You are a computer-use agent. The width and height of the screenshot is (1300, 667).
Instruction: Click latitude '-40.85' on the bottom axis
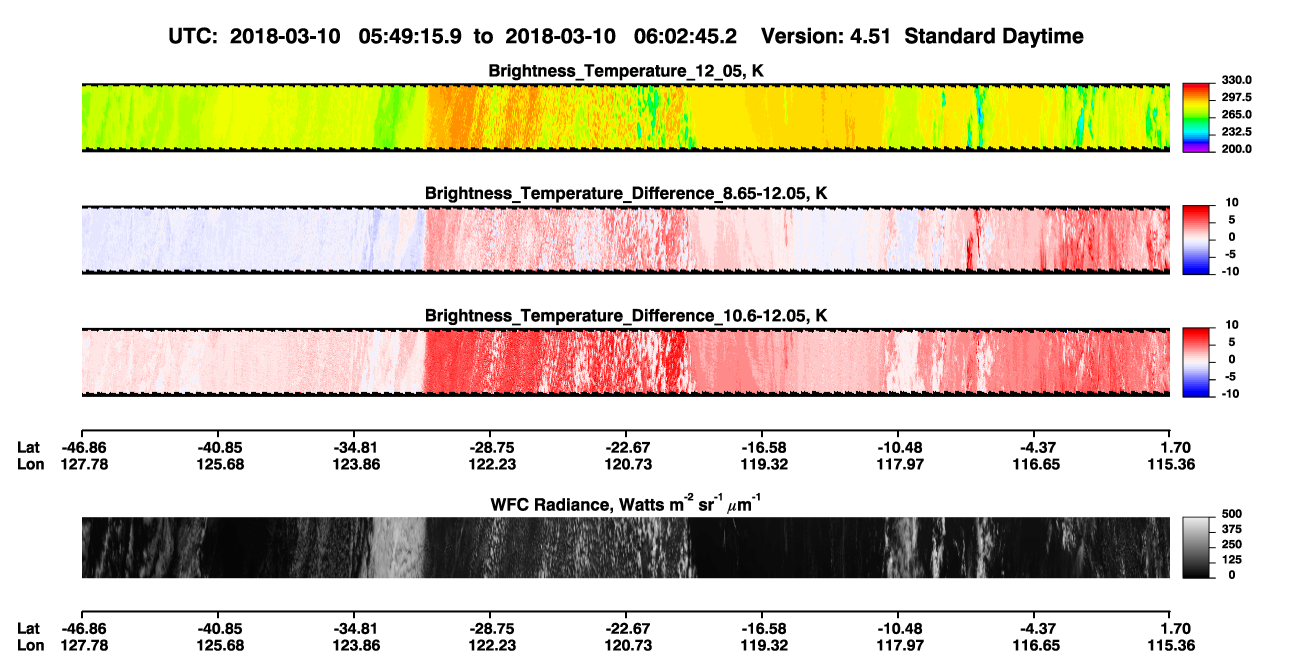coord(218,628)
